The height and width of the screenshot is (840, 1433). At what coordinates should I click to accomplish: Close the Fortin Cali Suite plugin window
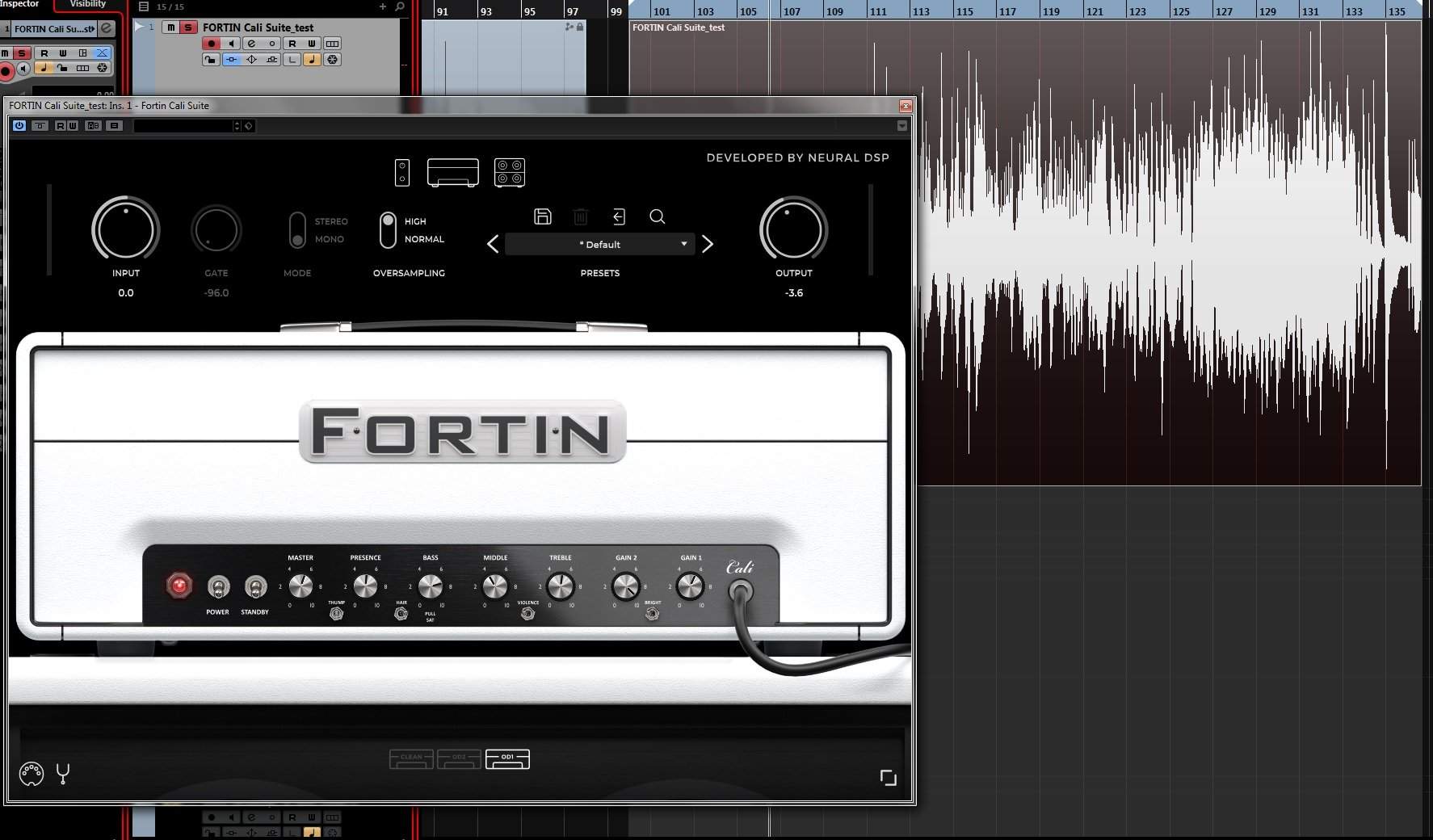tap(906, 106)
